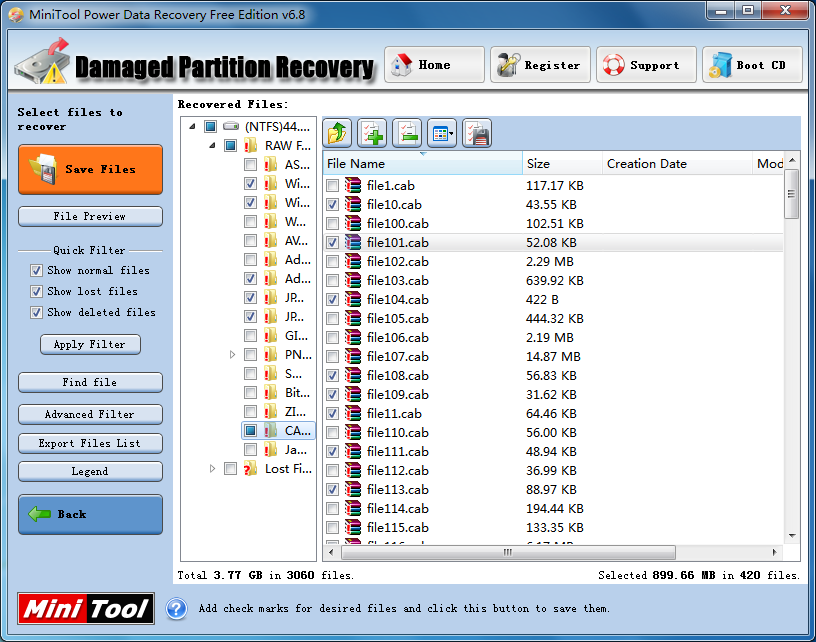Viewport: 816px width, 642px height.
Task: Click the vertical scrollbar thumb of file list
Action: (792, 194)
